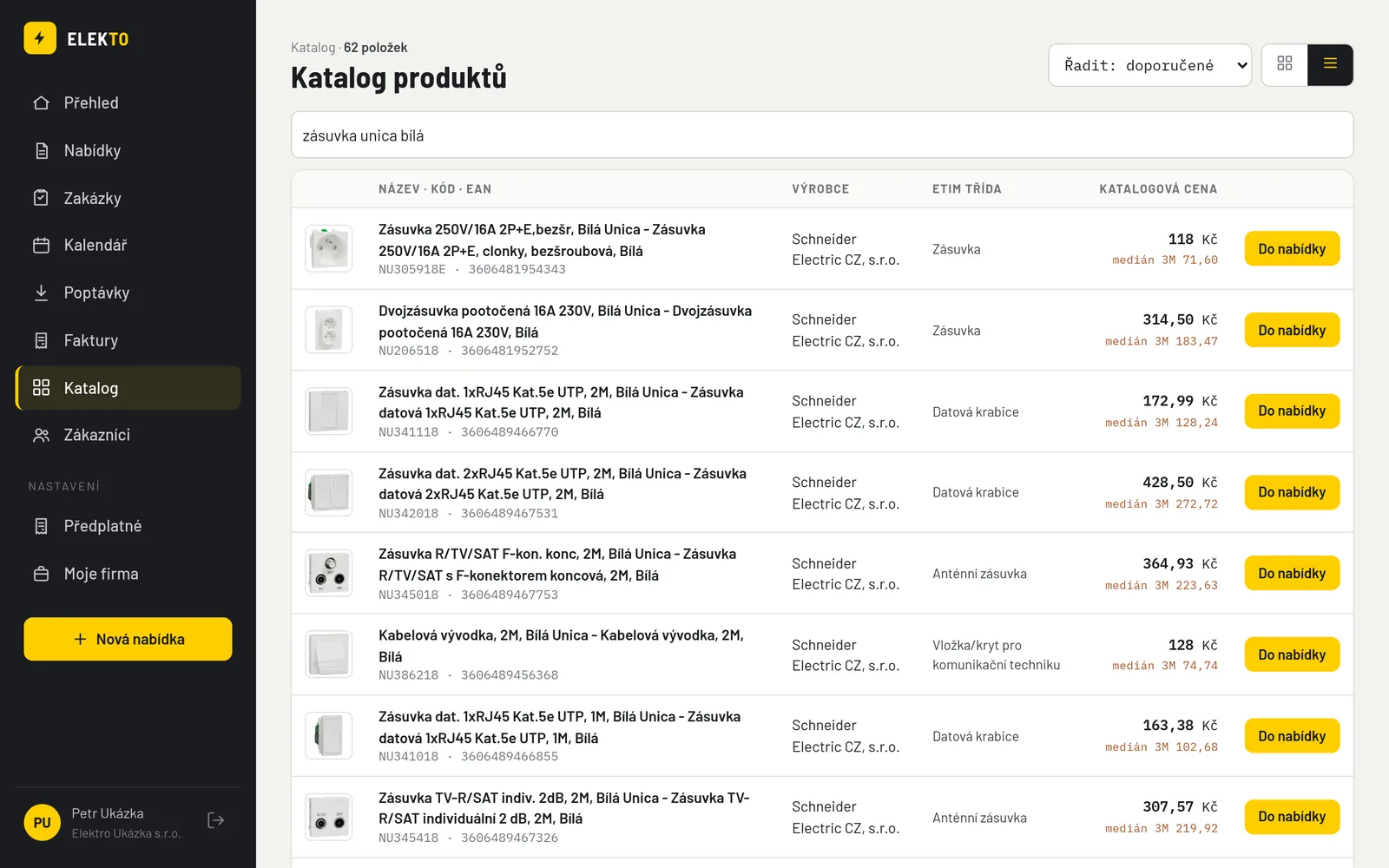Open thumbnail of Dvojzásuvka pootočená product
This screenshot has height=868, width=1389.
click(x=329, y=330)
